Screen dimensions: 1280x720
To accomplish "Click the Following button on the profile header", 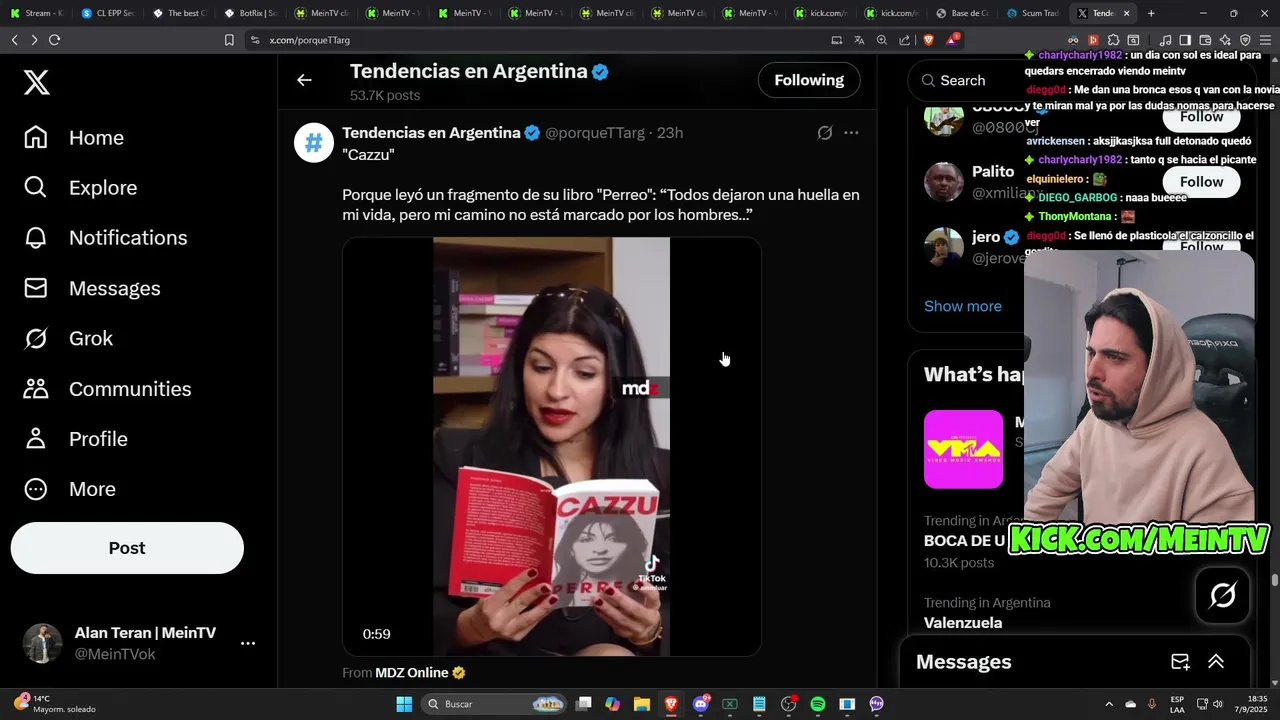I will click(x=809, y=80).
